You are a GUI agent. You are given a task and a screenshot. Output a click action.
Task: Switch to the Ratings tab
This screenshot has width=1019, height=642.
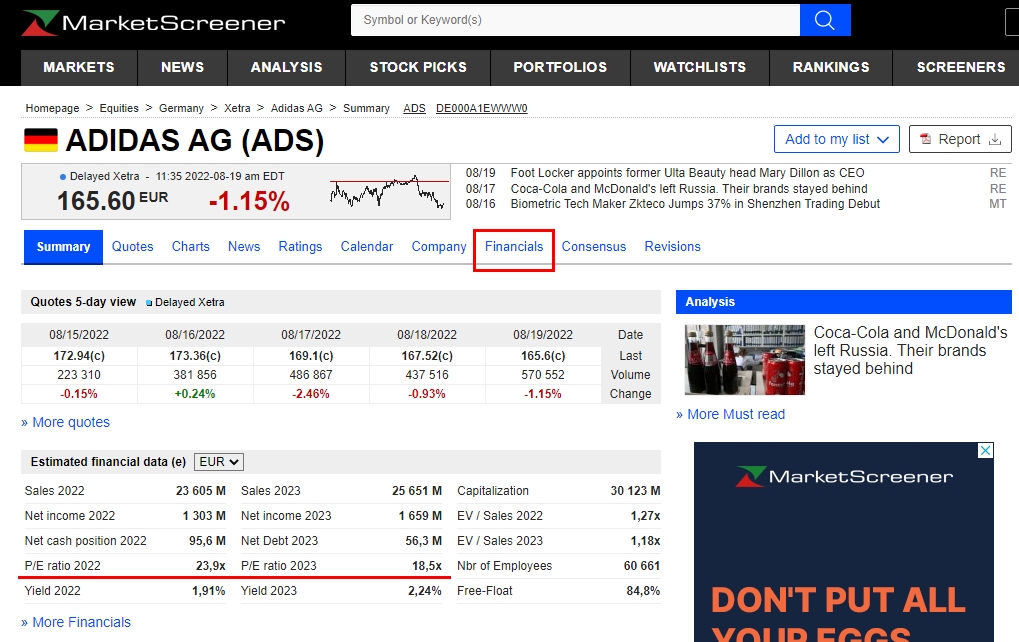[x=300, y=247]
